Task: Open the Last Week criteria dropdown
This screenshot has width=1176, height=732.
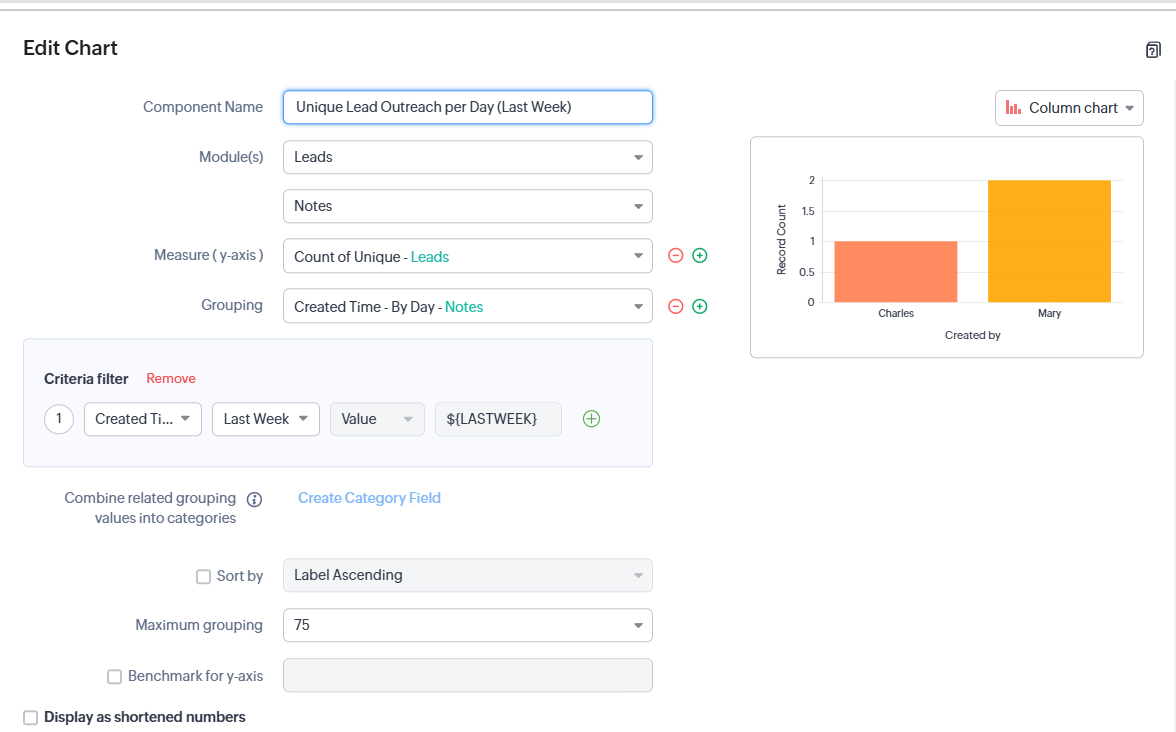Action: click(x=266, y=419)
